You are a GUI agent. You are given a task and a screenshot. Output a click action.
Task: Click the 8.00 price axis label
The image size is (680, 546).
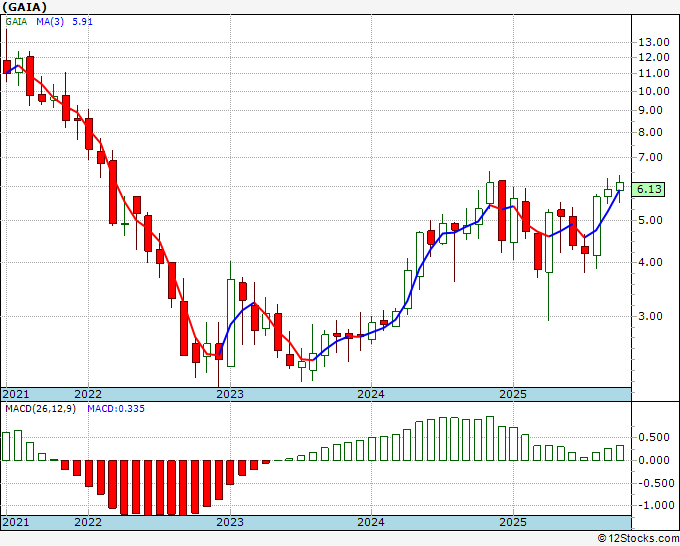pyautogui.click(x=650, y=132)
